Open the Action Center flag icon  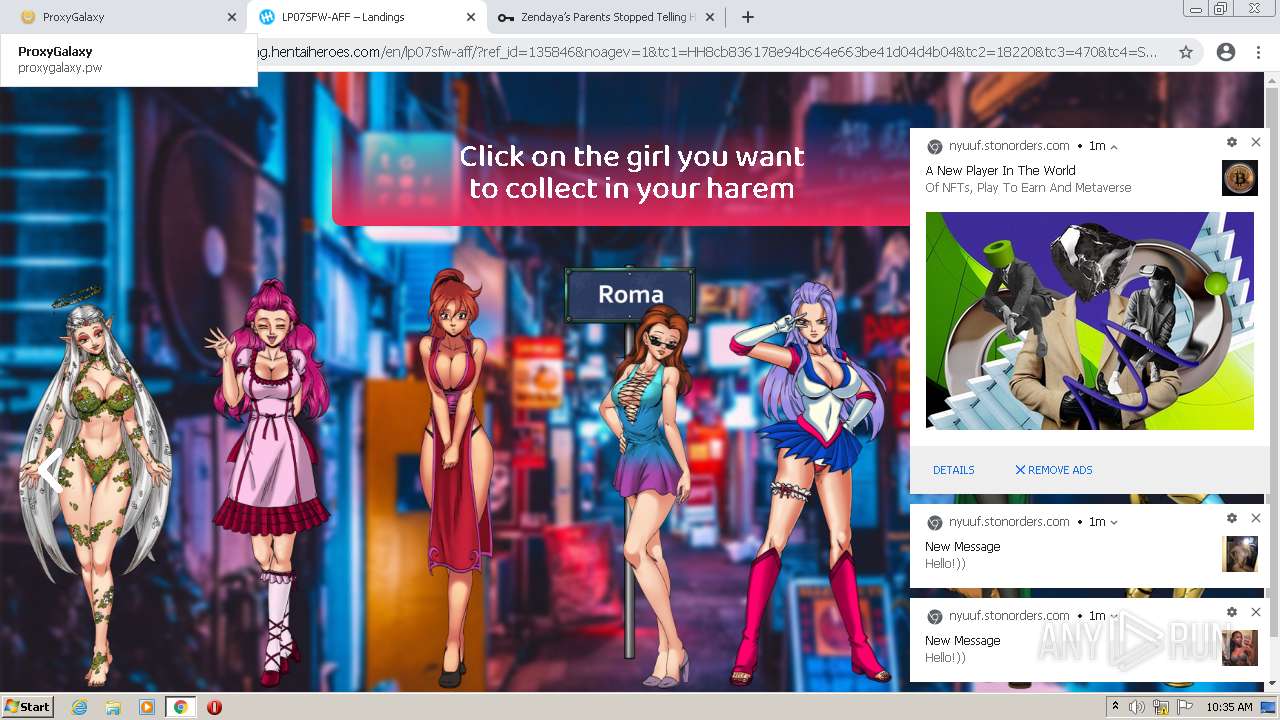click(x=1185, y=707)
